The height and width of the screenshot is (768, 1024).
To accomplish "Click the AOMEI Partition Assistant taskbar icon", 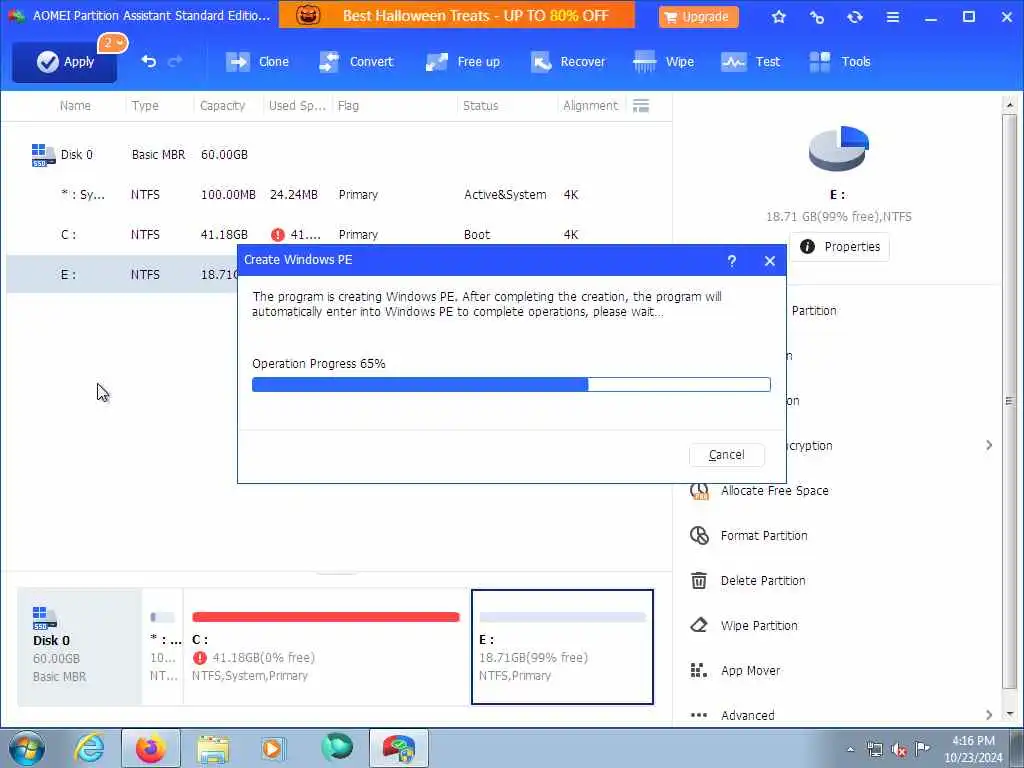I will point(398,748).
